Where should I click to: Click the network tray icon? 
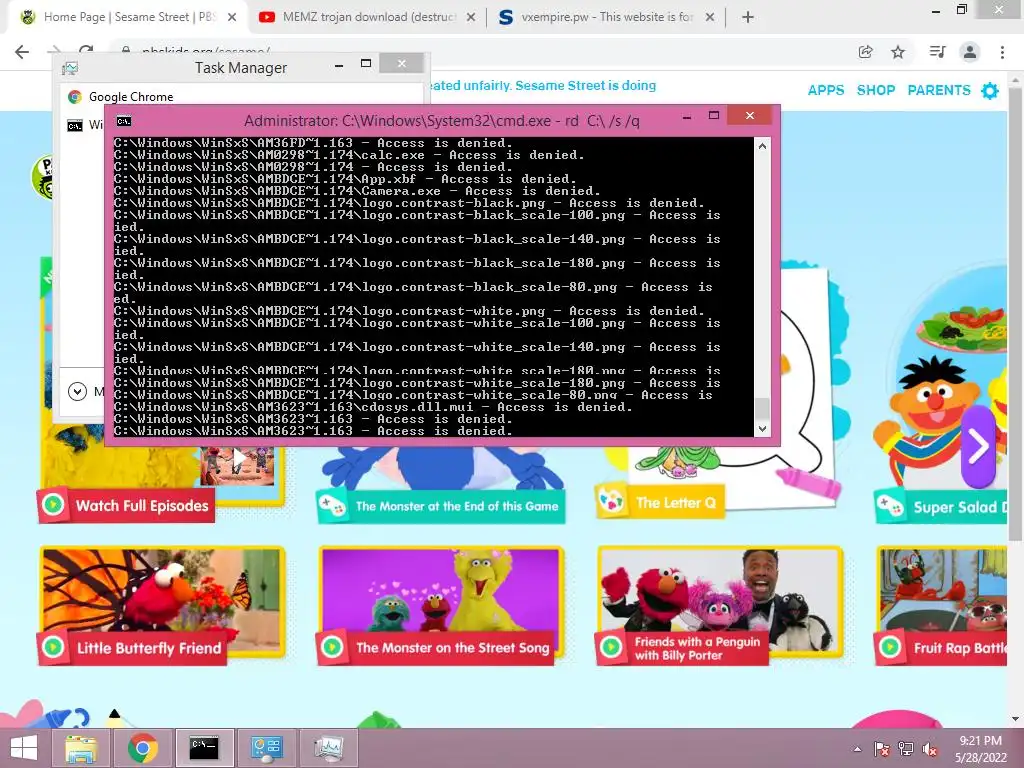point(905,749)
